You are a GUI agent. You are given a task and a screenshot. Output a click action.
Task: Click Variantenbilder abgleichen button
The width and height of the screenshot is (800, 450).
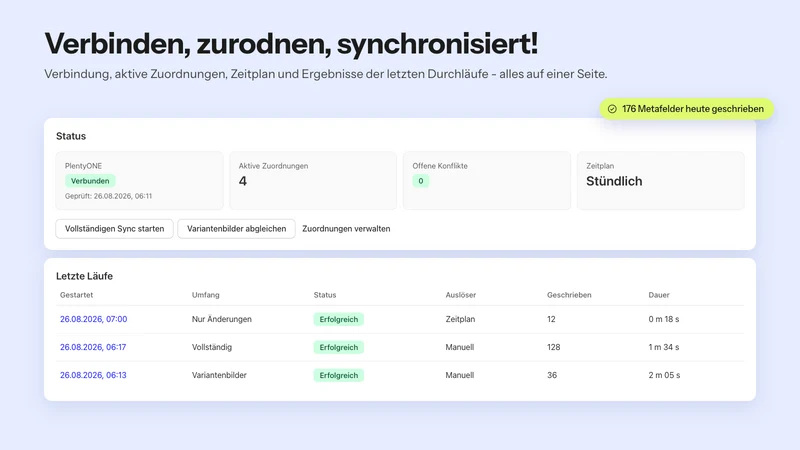(x=236, y=229)
